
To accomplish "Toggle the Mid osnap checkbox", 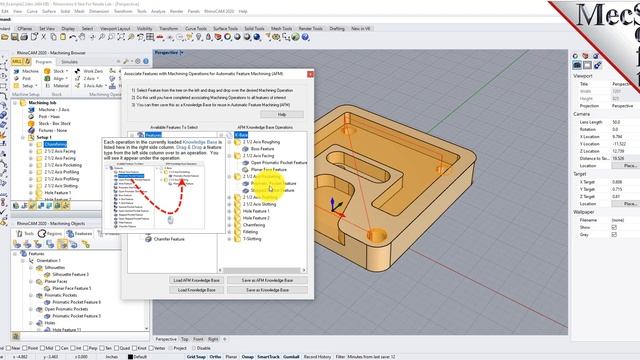I will point(43,348).
